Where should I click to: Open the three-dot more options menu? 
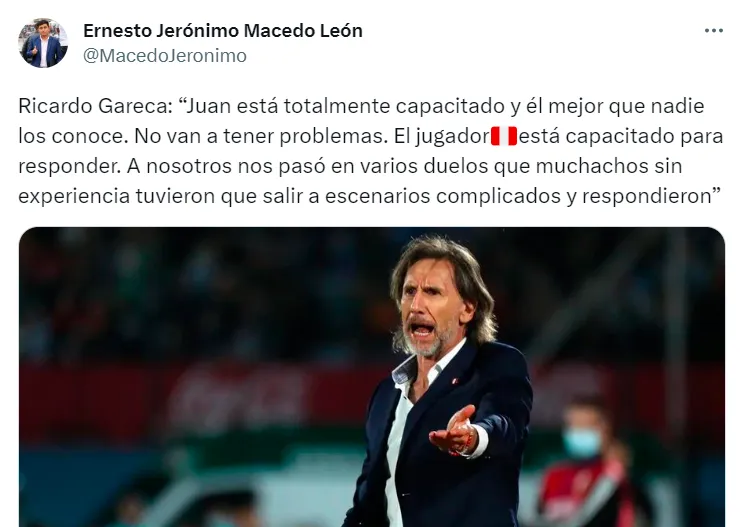(x=714, y=31)
